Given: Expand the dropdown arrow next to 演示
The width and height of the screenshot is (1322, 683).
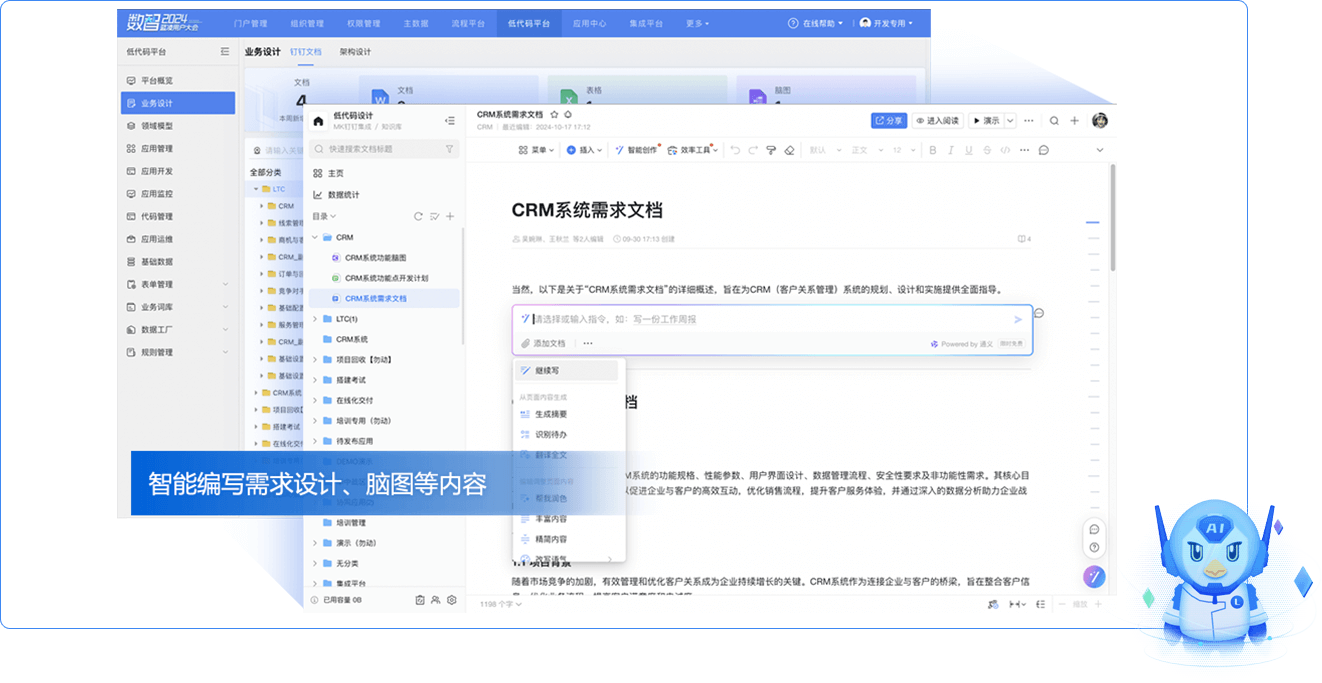Looking at the screenshot, I should (x=1010, y=121).
